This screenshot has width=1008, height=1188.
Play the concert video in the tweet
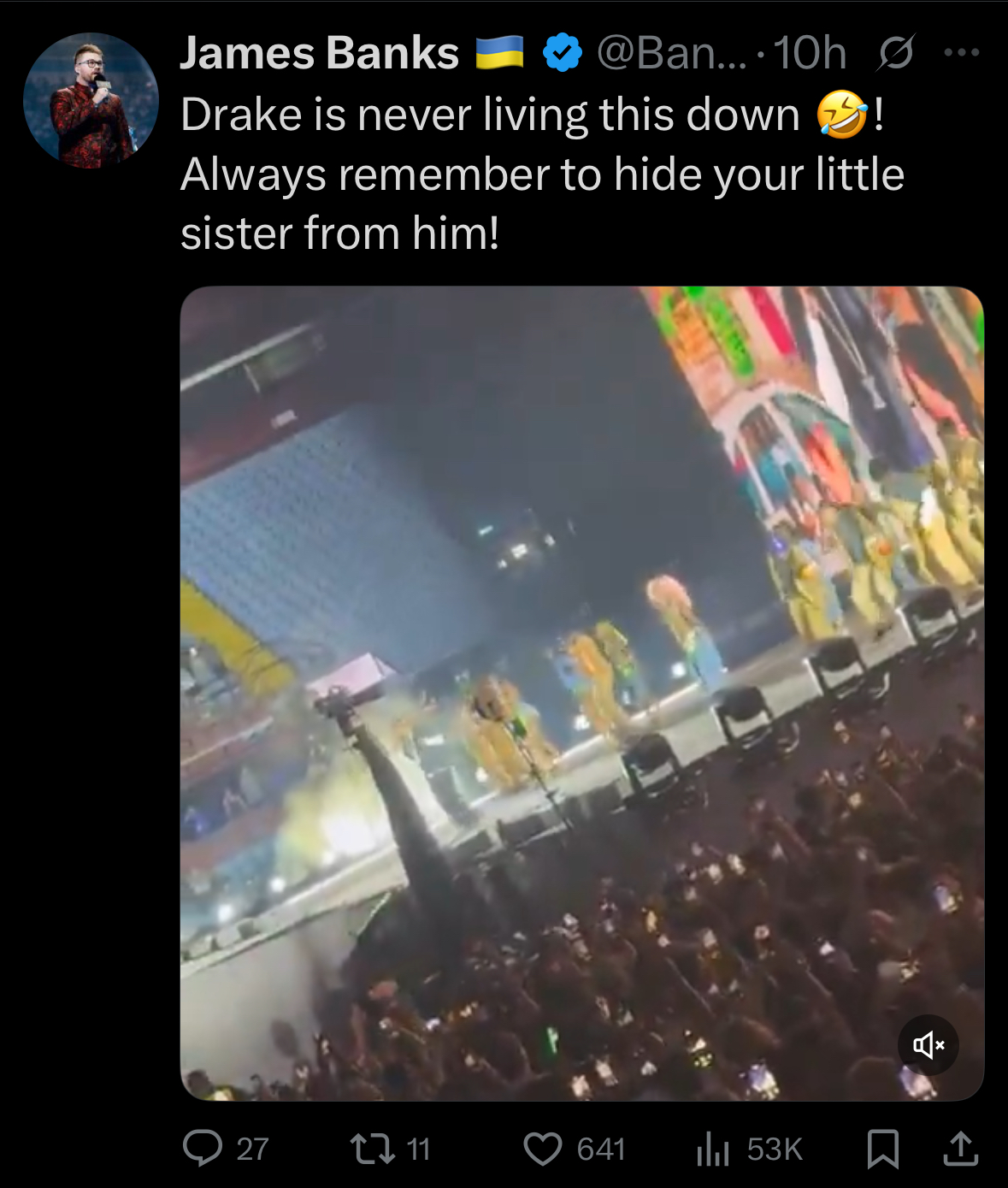(582, 694)
